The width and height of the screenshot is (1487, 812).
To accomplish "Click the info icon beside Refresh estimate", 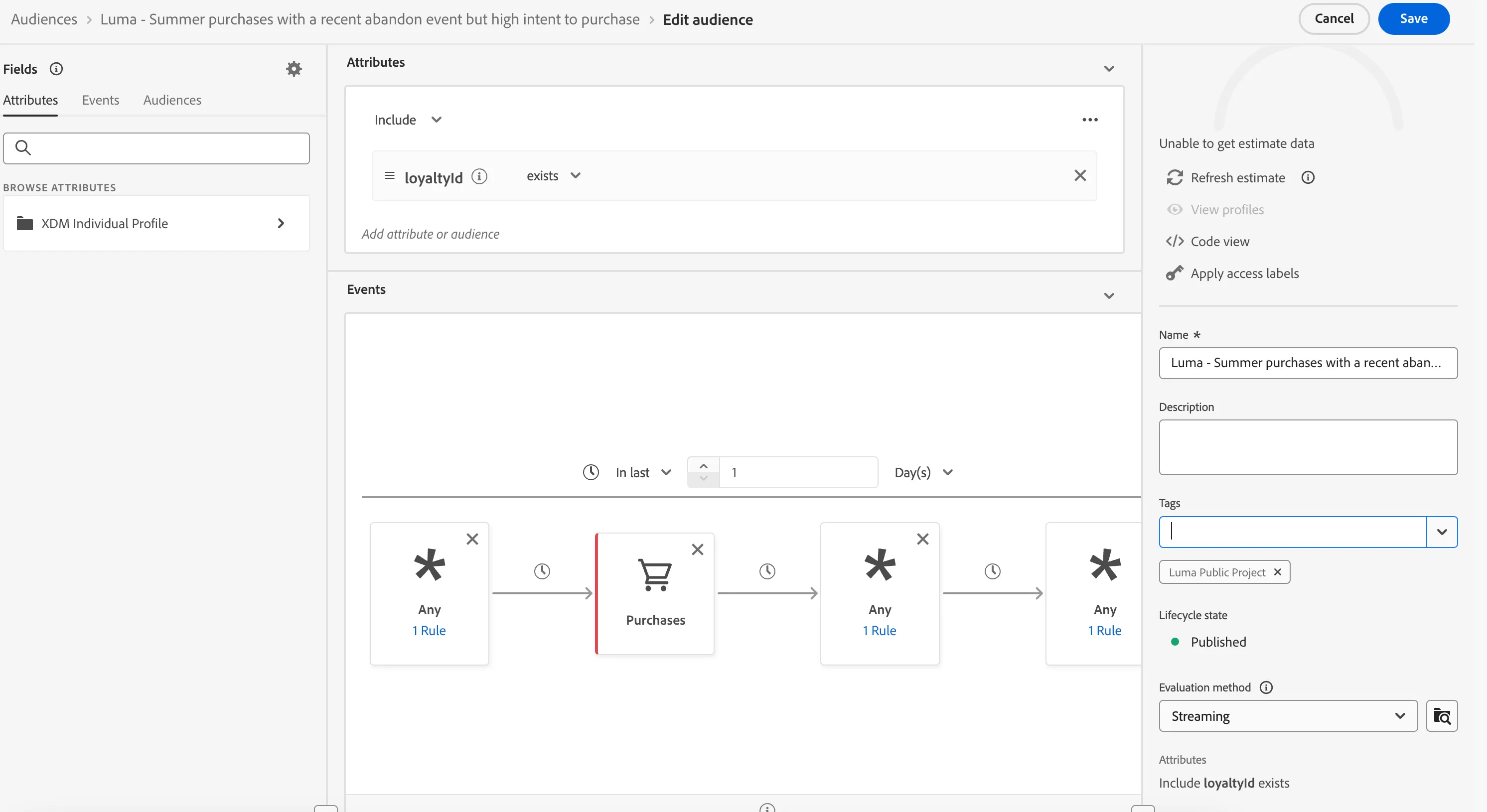I will coord(1308,178).
